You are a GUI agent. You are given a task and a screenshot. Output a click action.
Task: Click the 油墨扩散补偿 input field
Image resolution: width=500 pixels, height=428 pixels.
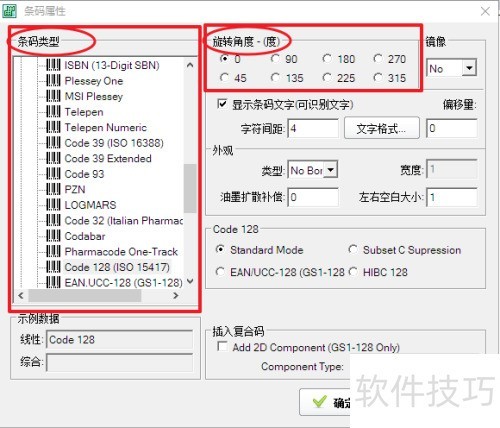(313, 197)
